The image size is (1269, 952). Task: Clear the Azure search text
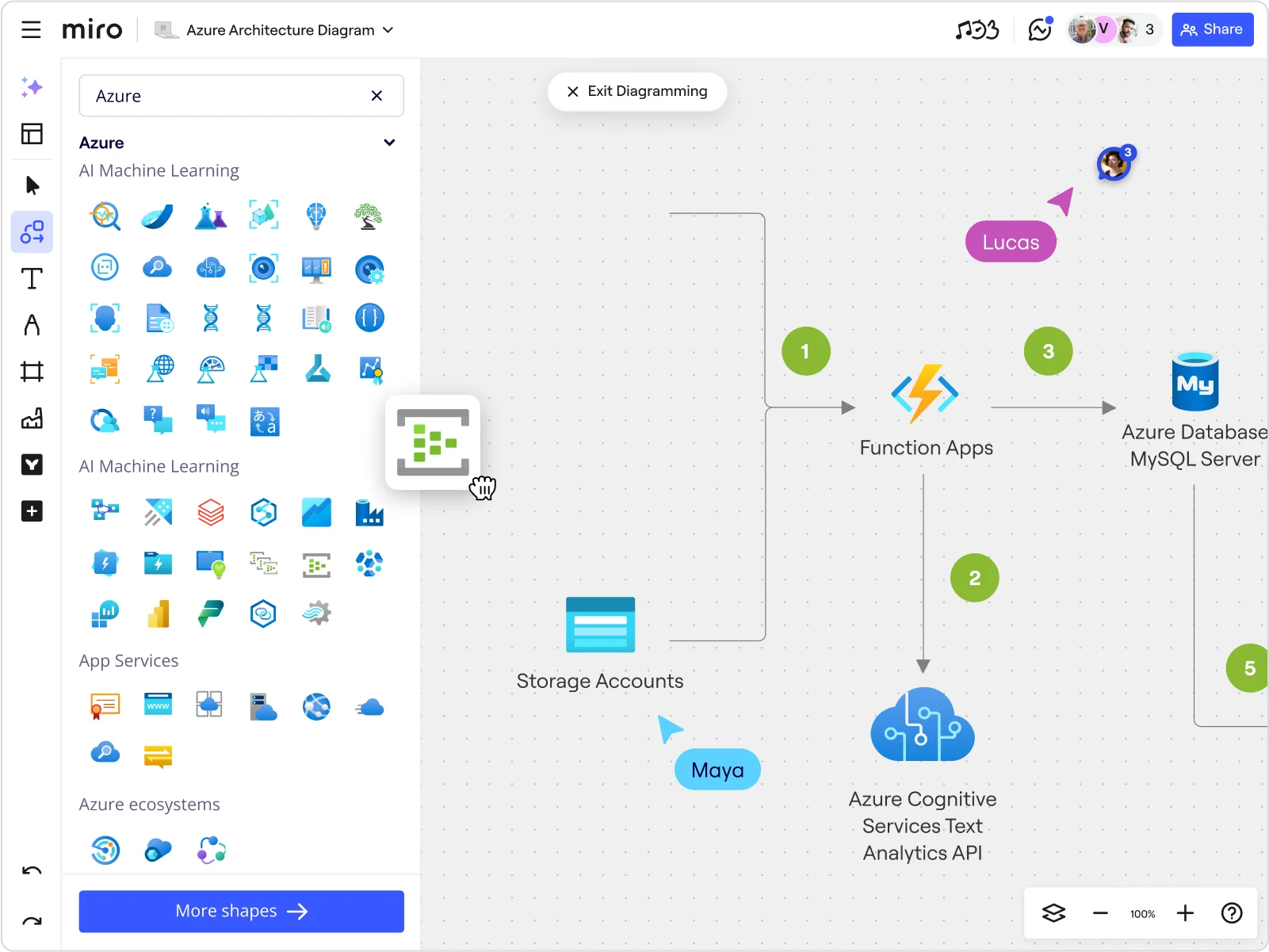coord(377,96)
